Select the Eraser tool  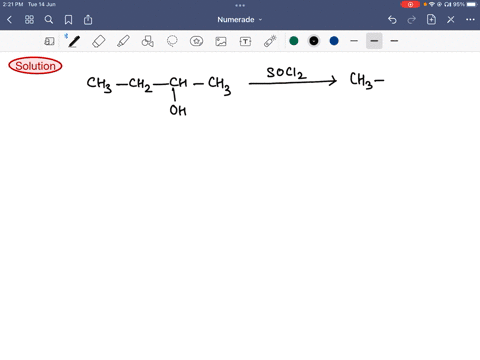click(99, 41)
